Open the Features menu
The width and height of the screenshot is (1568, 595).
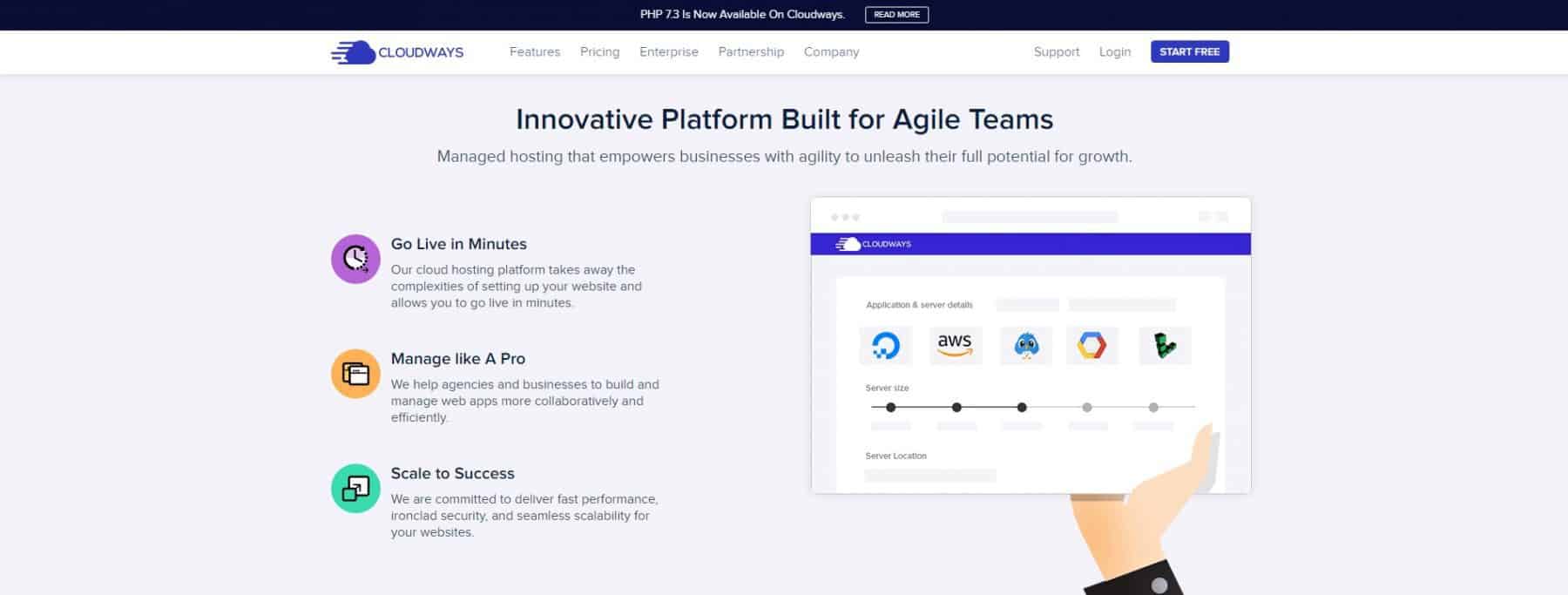[x=535, y=52]
